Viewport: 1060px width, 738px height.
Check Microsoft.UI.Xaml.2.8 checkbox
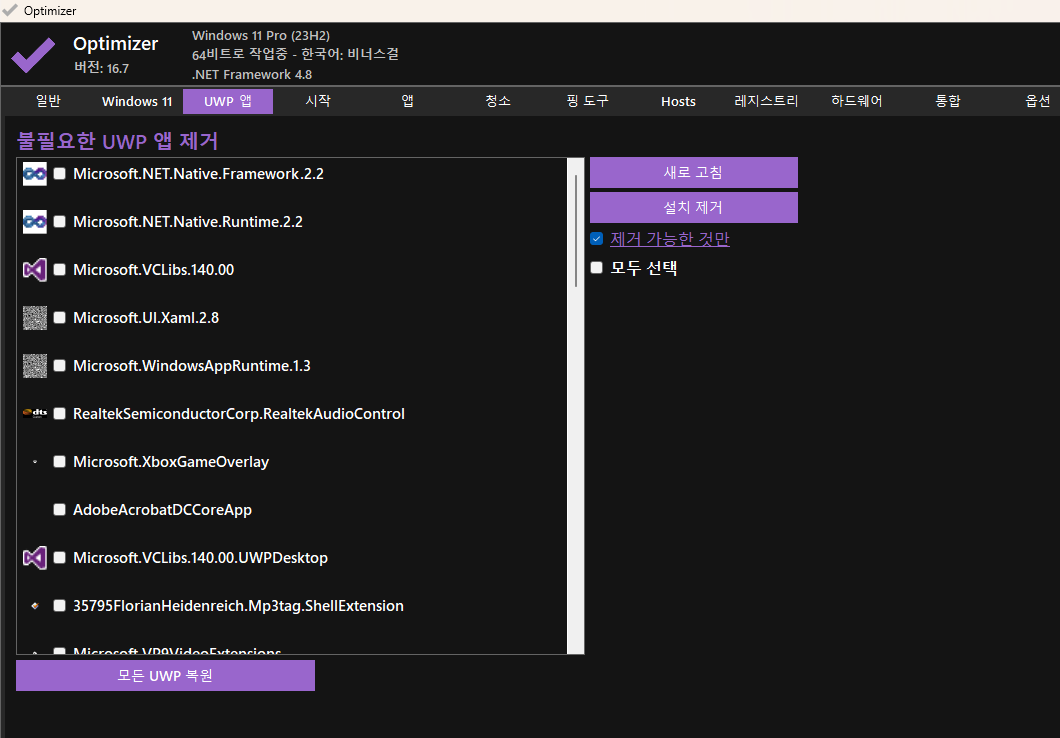click(x=59, y=318)
